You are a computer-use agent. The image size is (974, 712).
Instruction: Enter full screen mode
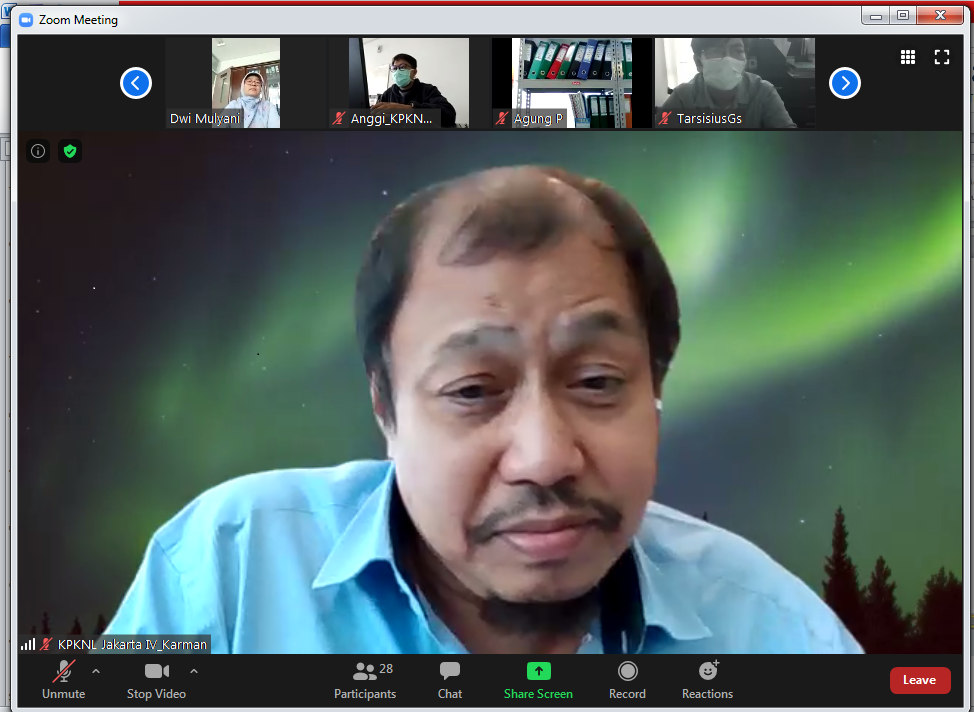point(941,57)
